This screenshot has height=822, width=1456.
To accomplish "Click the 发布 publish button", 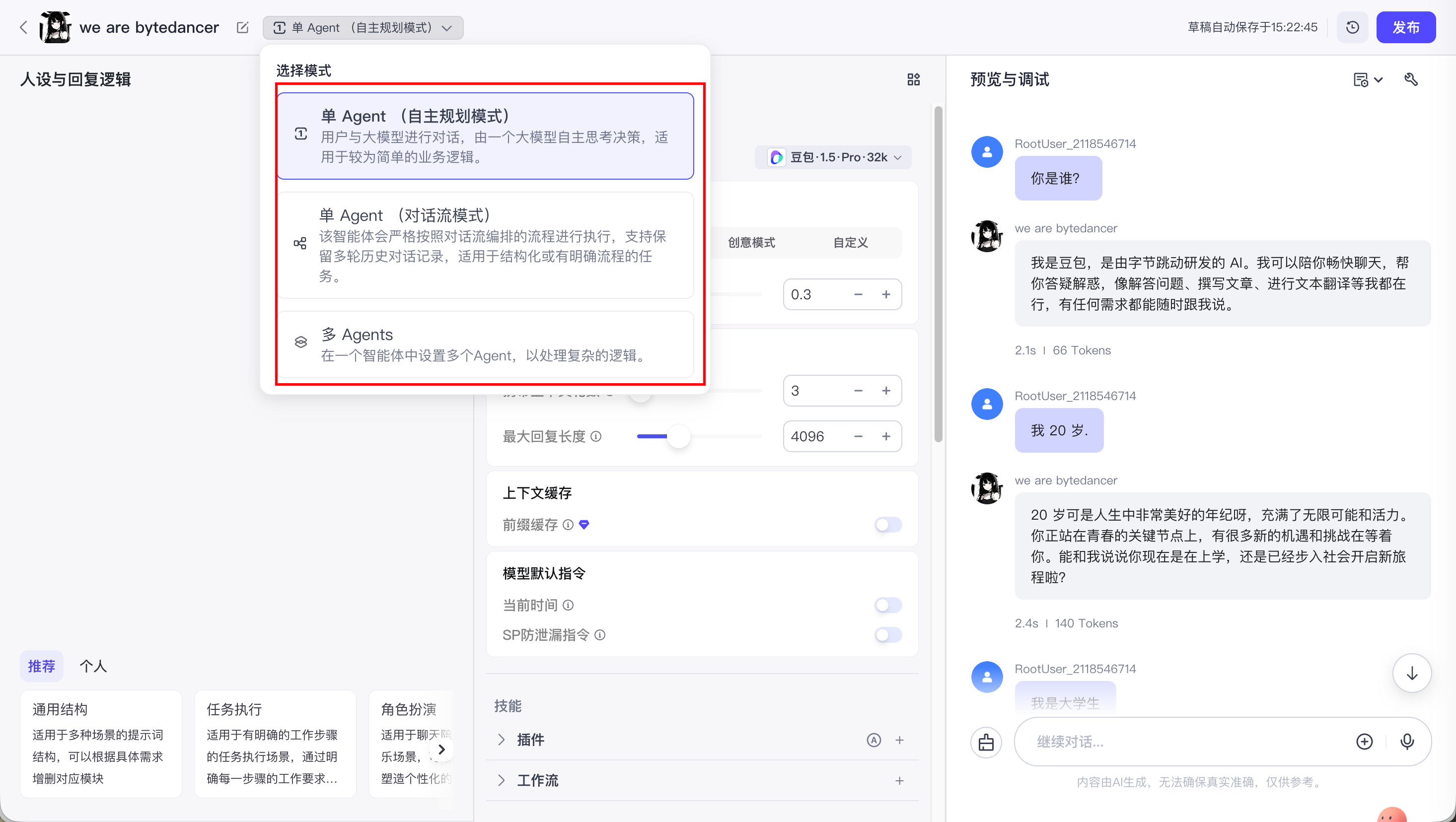I will (x=1405, y=28).
